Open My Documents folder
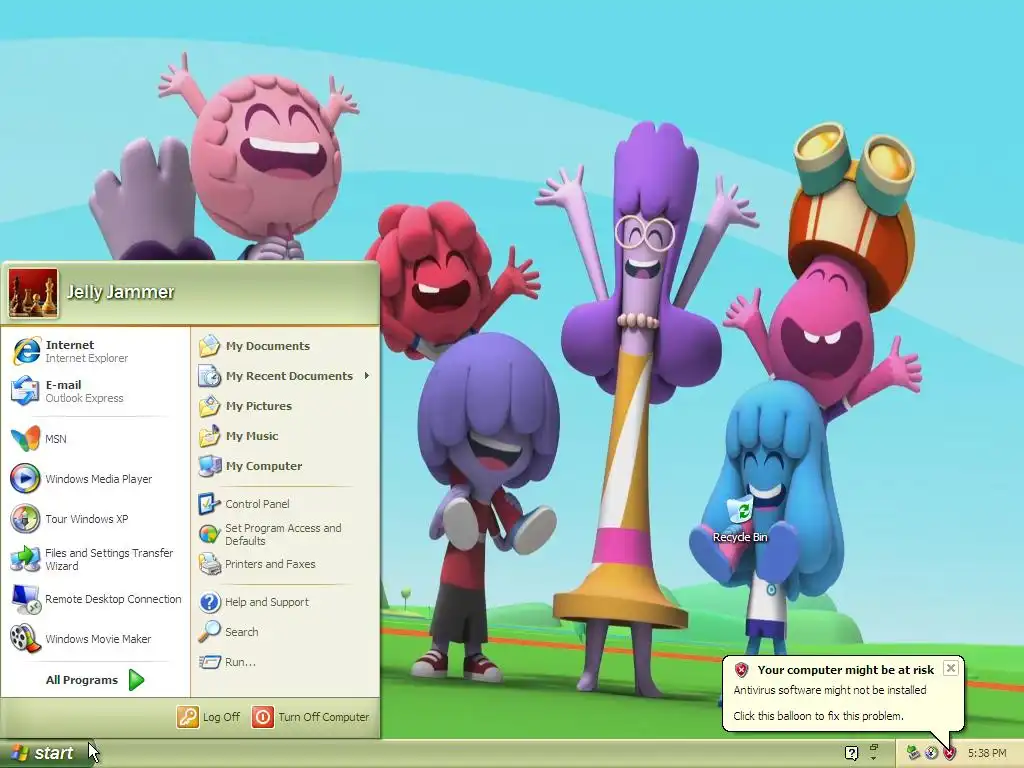The height and width of the screenshot is (768, 1024). pos(285,345)
